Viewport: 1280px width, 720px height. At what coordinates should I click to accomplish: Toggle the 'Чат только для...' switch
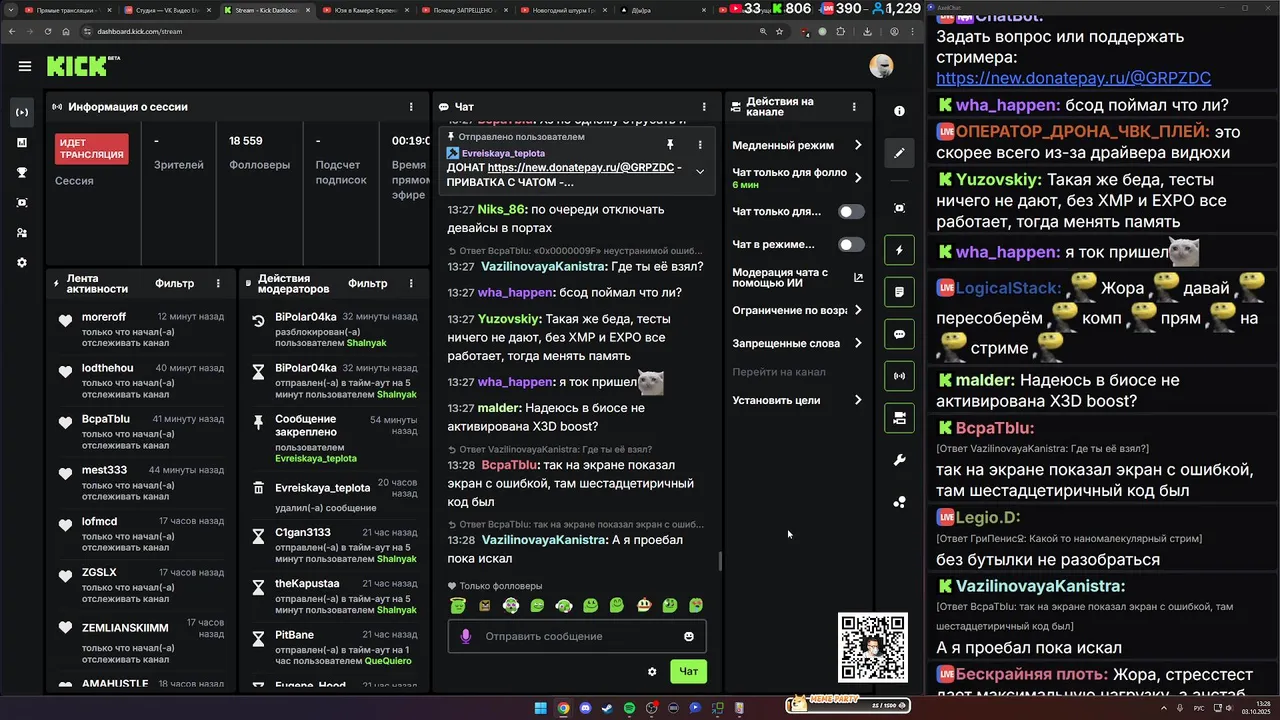(x=851, y=211)
